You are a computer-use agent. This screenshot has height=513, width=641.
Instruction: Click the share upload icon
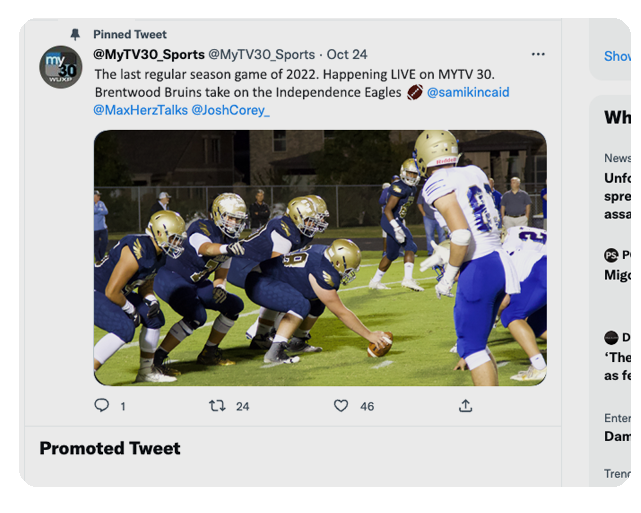point(465,406)
